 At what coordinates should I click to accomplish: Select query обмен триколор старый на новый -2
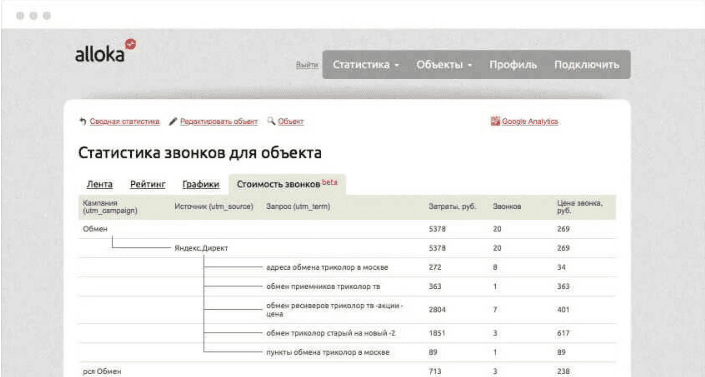(x=331, y=333)
